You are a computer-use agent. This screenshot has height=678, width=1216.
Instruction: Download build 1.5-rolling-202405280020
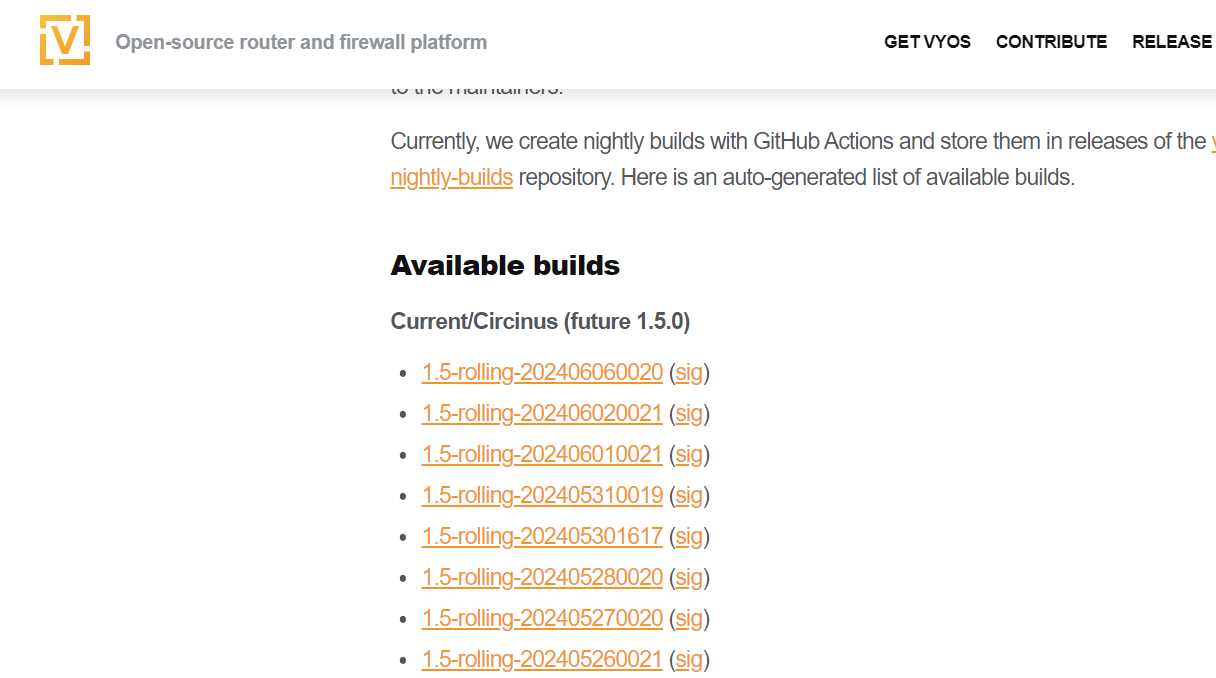542,578
